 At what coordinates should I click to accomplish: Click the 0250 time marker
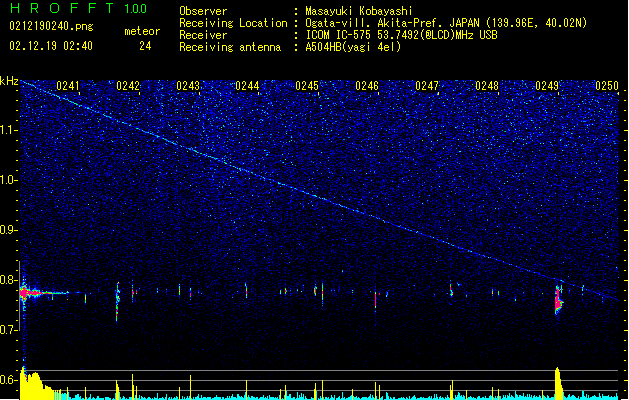(x=607, y=85)
